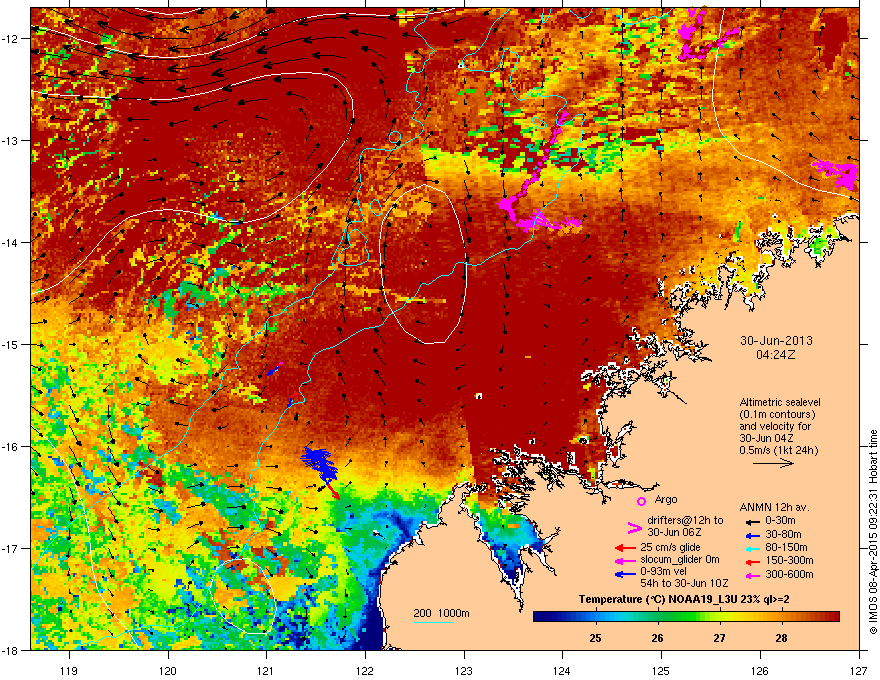Select the 04:24Z time label
Viewport: 880px width, 680px height.
click(776, 355)
